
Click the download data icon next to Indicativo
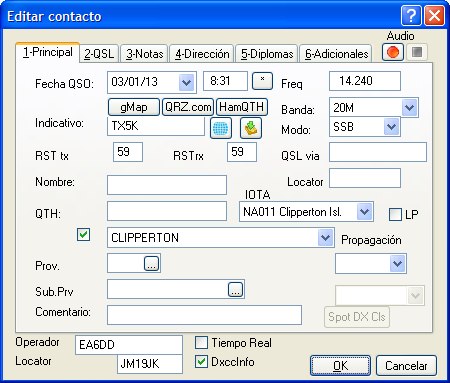pyautogui.click(x=251, y=128)
